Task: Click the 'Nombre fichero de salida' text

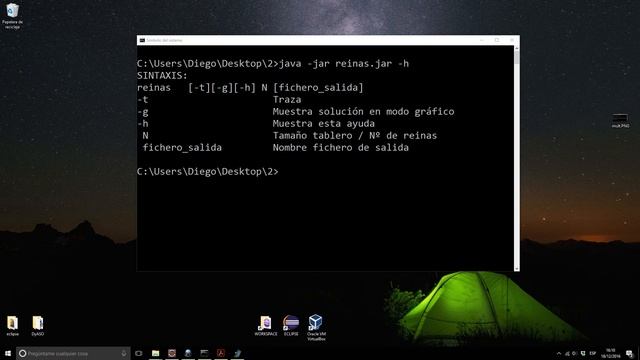Action: [341, 147]
